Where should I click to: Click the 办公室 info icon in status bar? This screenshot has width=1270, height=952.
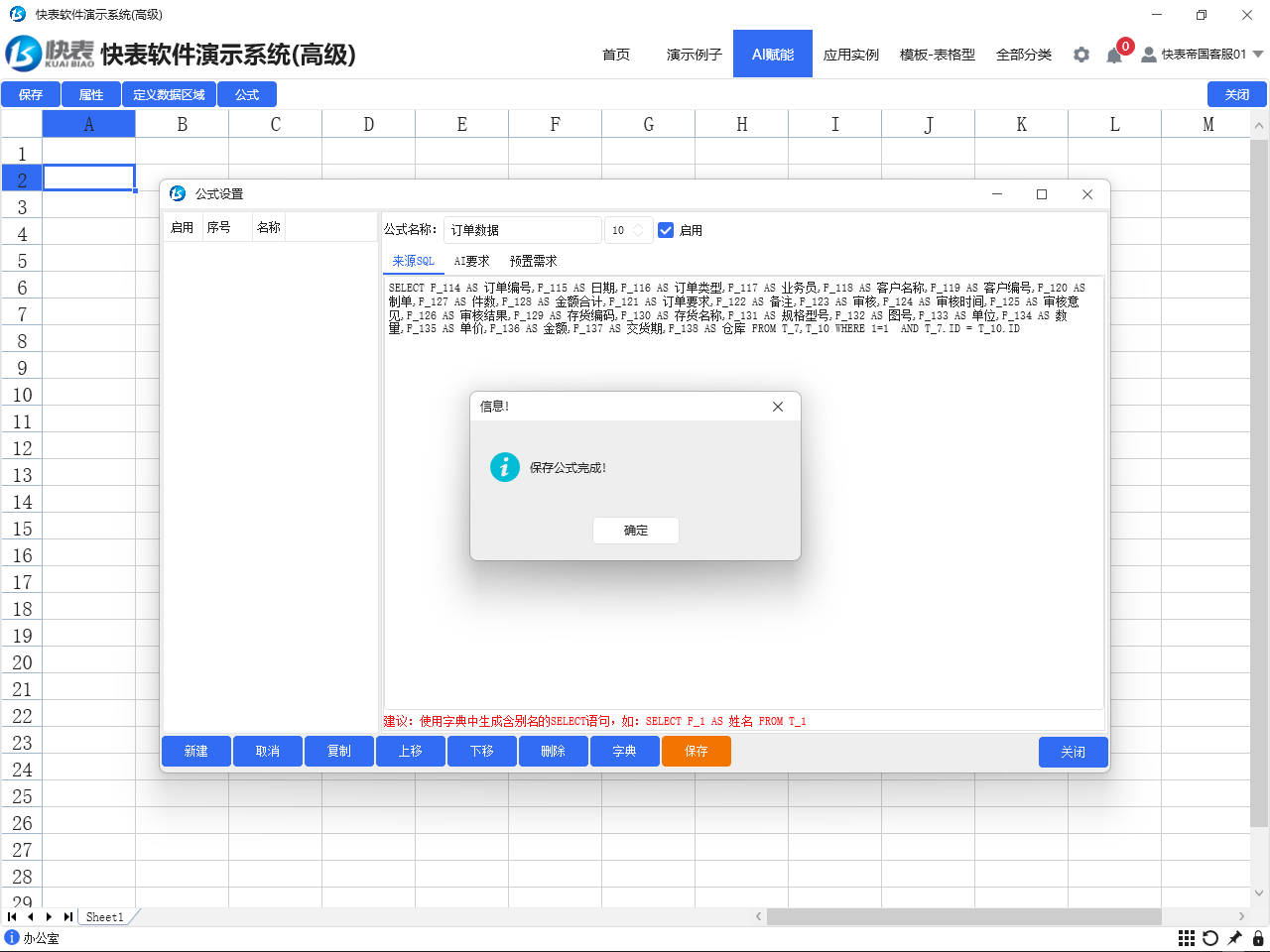pos(12,937)
